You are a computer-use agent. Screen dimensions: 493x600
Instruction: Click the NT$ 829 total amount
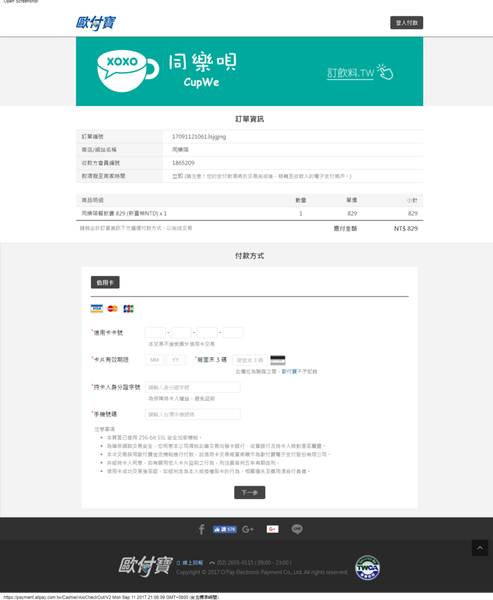[406, 228]
